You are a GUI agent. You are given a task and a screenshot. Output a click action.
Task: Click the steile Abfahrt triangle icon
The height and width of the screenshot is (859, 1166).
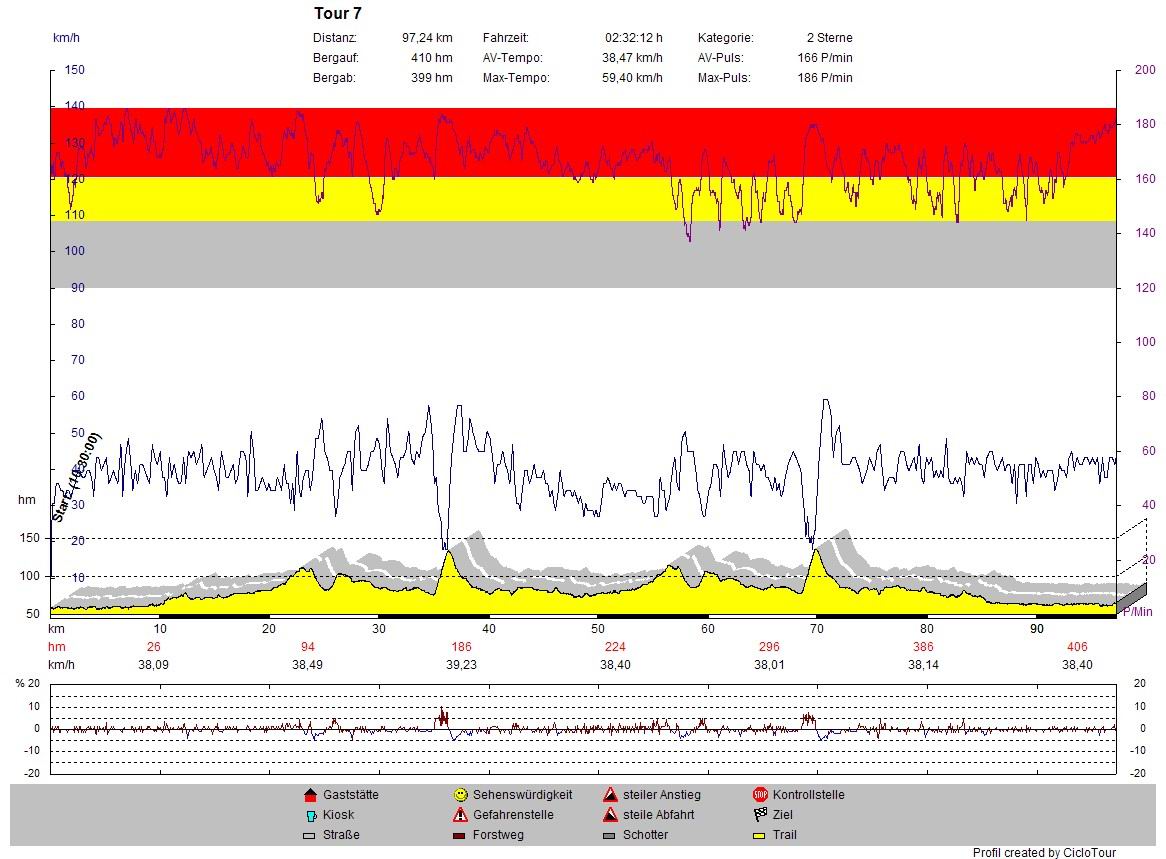(x=610, y=815)
